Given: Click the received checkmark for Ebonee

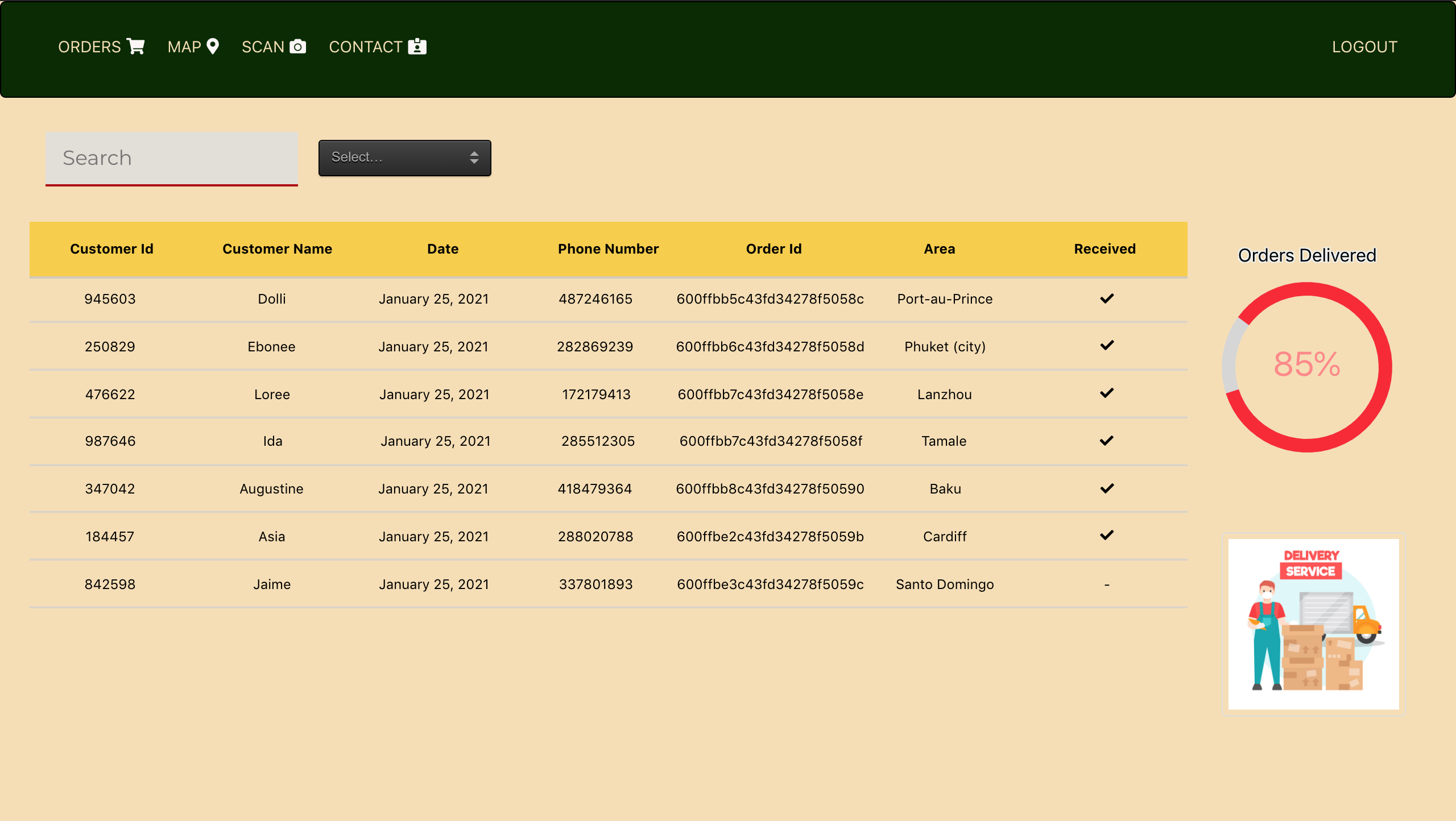Looking at the screenshot, I should coord(1106,346).
